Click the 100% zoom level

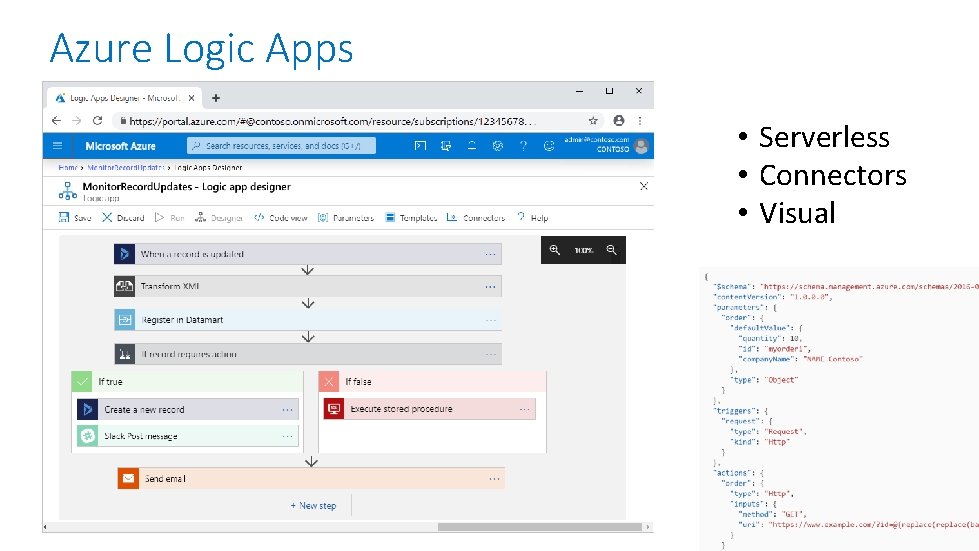(x=584, y=250)
